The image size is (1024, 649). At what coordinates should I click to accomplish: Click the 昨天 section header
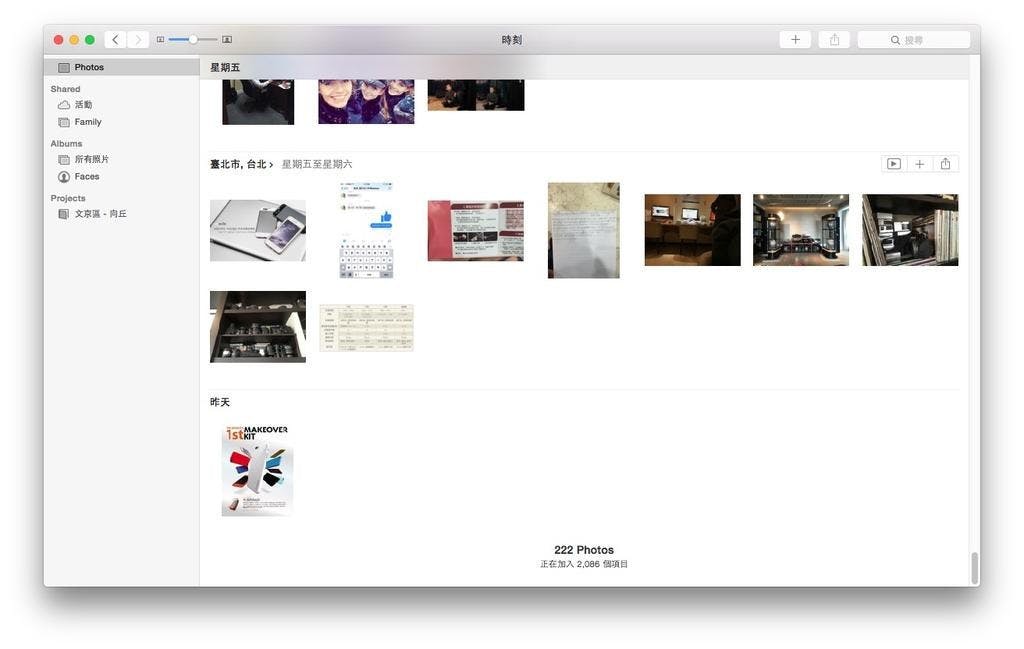[x=220, y=402]
